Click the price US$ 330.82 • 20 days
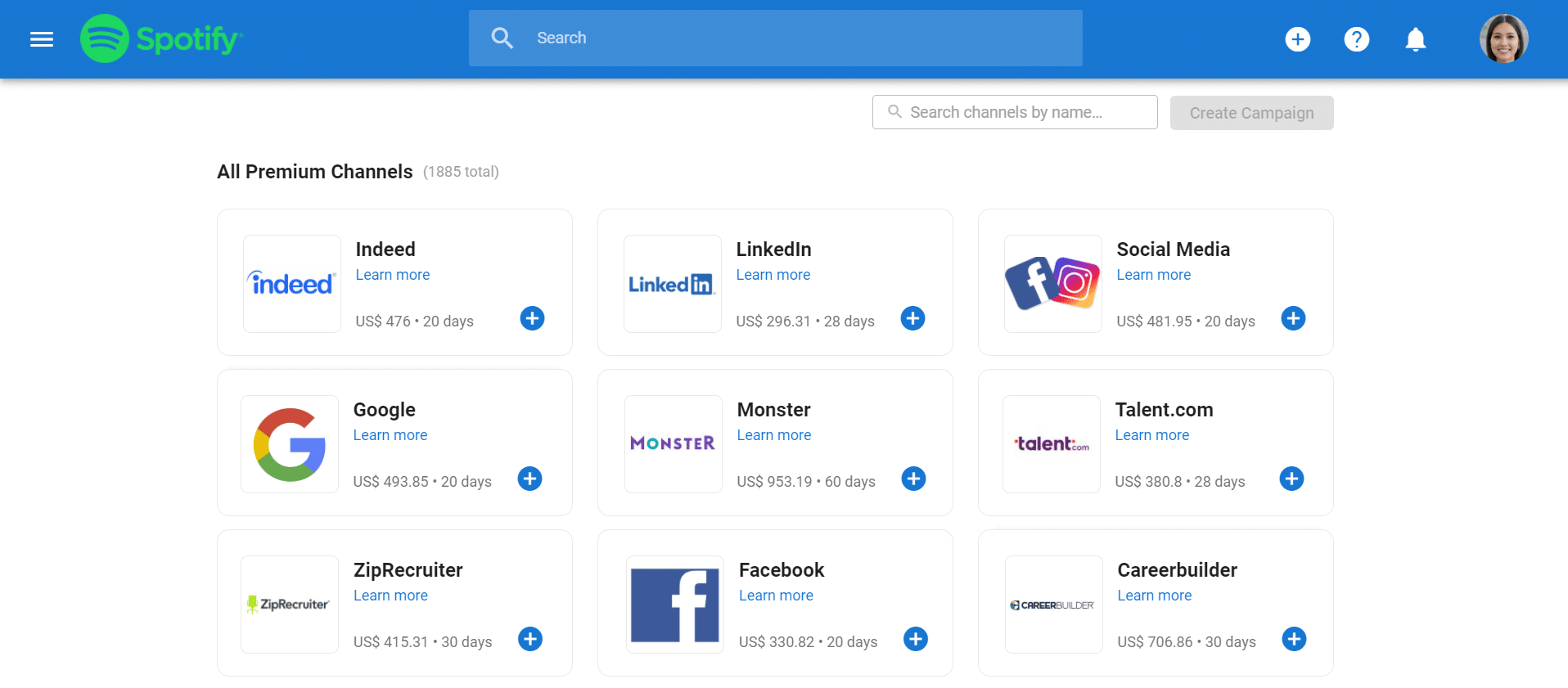 809,642
